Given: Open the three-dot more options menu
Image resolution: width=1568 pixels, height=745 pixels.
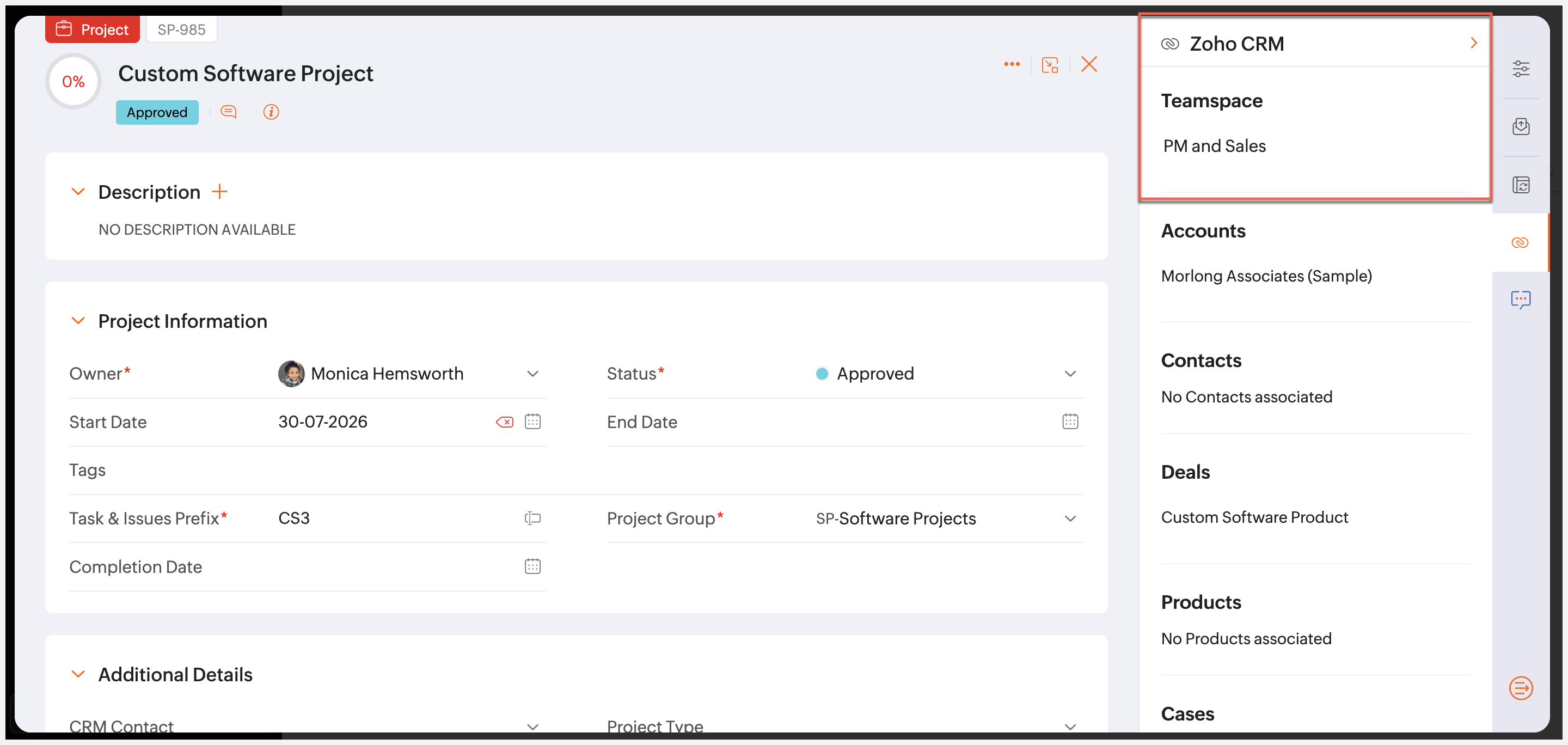Looking at the screenshot, I should pos(1012,64).
